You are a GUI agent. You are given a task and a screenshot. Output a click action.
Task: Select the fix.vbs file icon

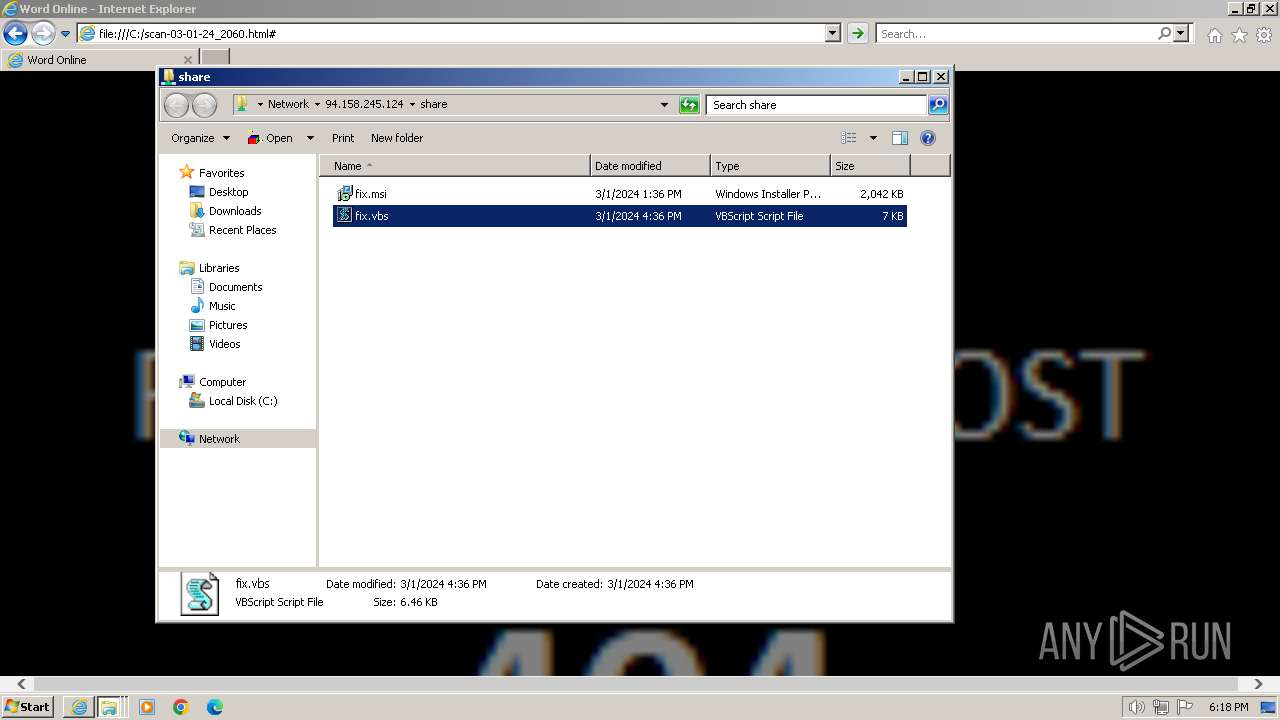coord(344,215)
